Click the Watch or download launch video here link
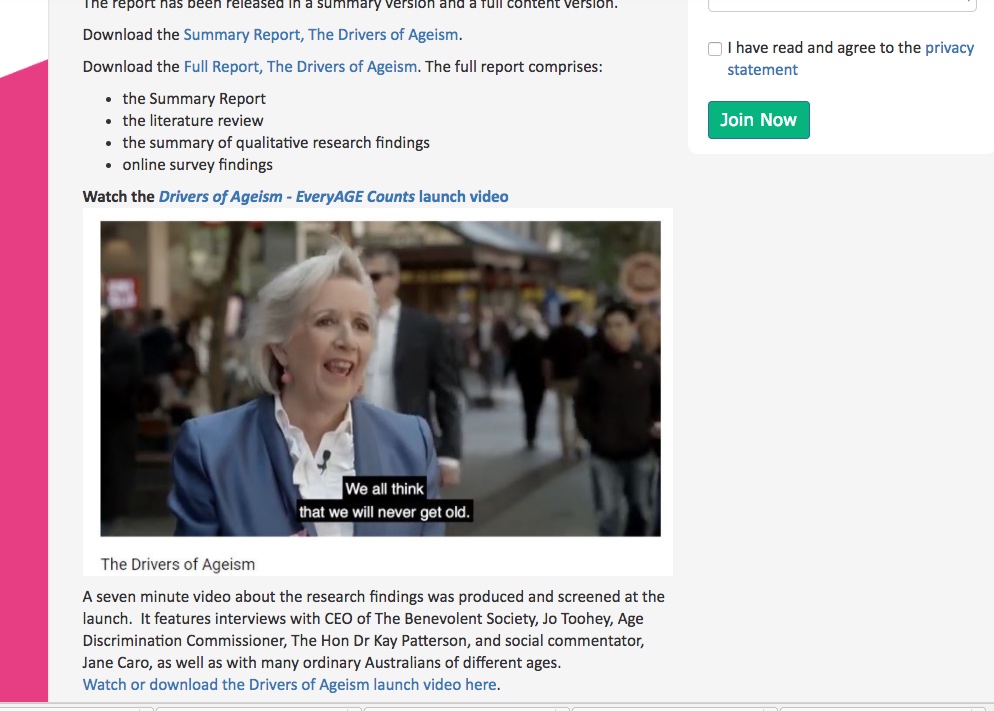 [x=290, y=684]
